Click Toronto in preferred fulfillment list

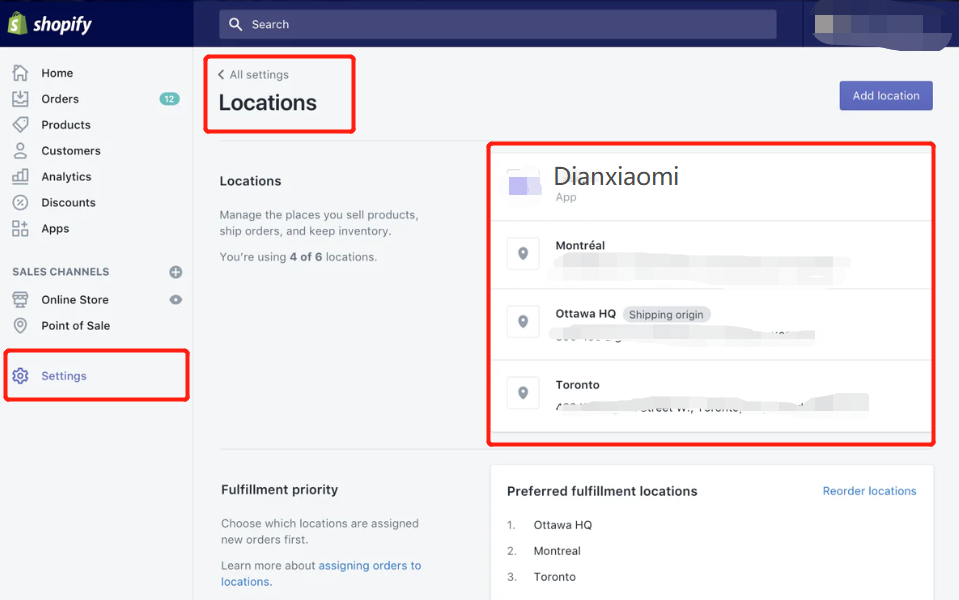tap(555, 577)
